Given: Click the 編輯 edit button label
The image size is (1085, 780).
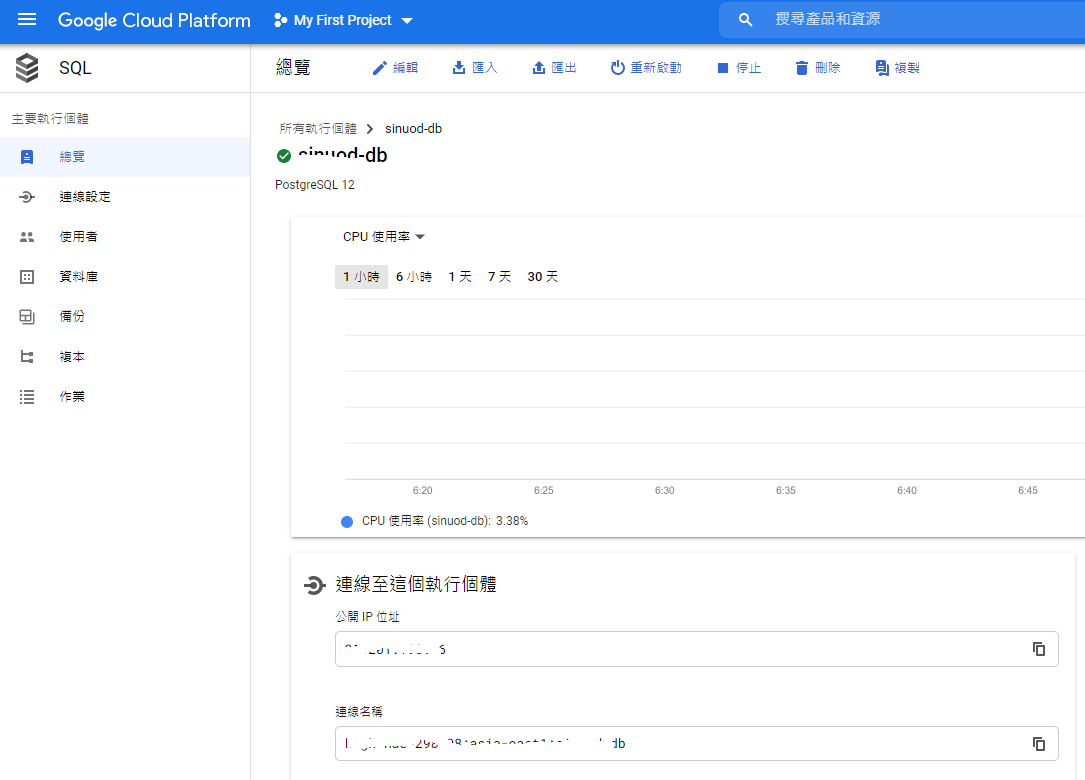Looking at the screenshot, I should 405,68.
